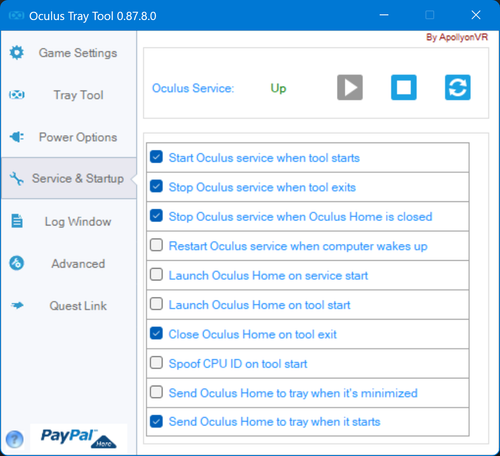This screenshot has height=456, width=500.
Task: Open help via the question mark icon
Action: click(x=14, y=439)
